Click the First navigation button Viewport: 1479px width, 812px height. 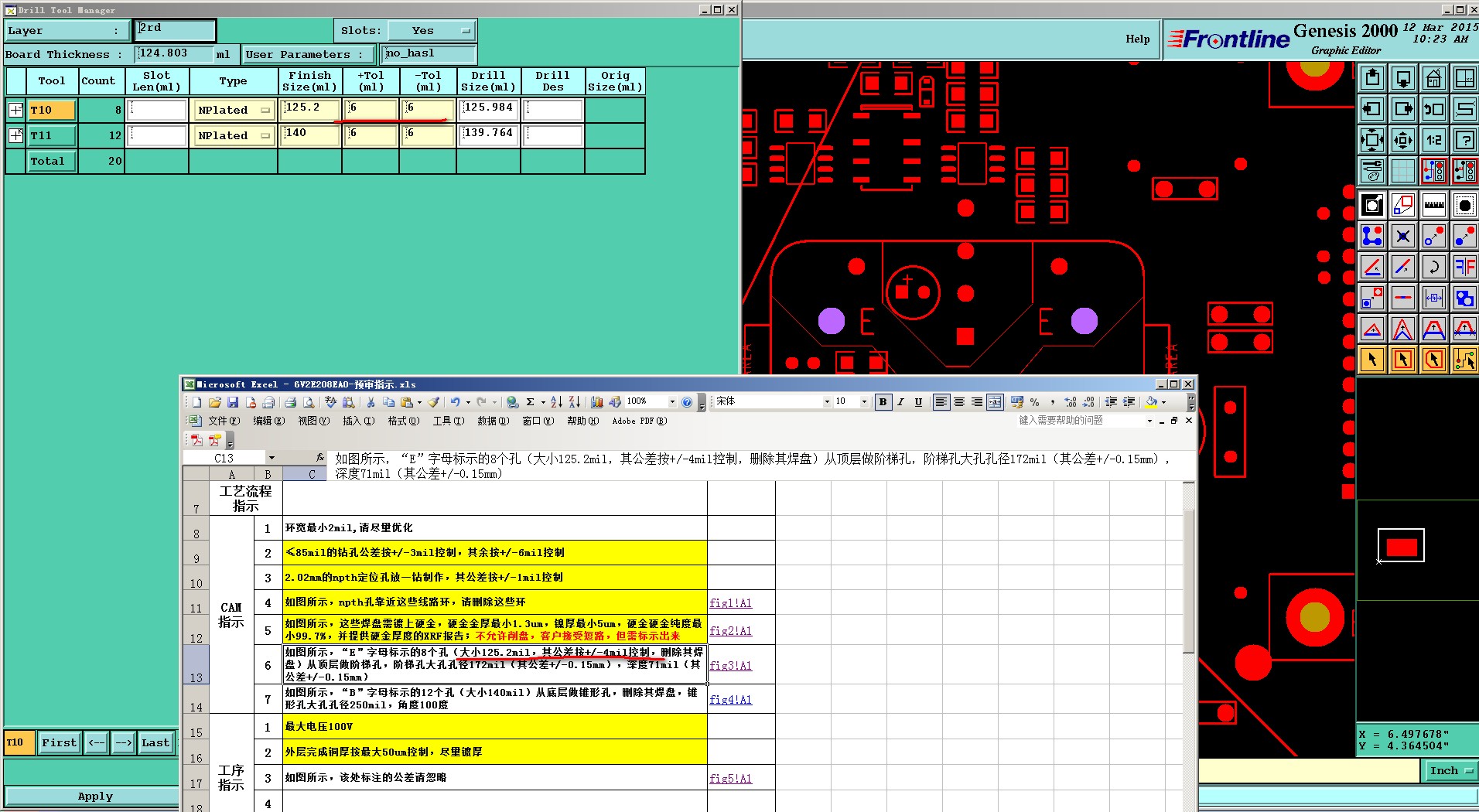[x=59, y=742]
